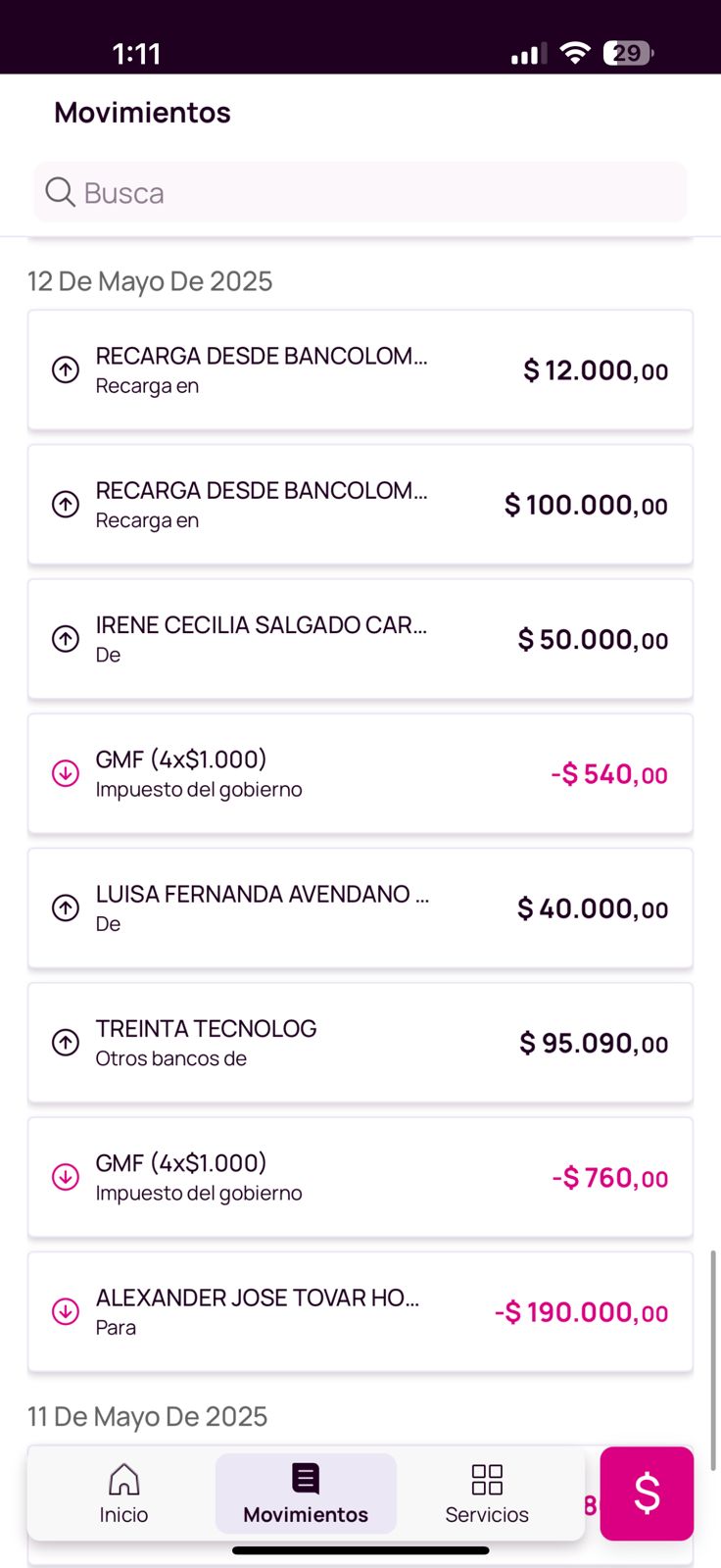Screen dimensions: 721x1568
Task: Open the $100.000 Bancolombia recarga transaction
Action: (x=360, y=505)
